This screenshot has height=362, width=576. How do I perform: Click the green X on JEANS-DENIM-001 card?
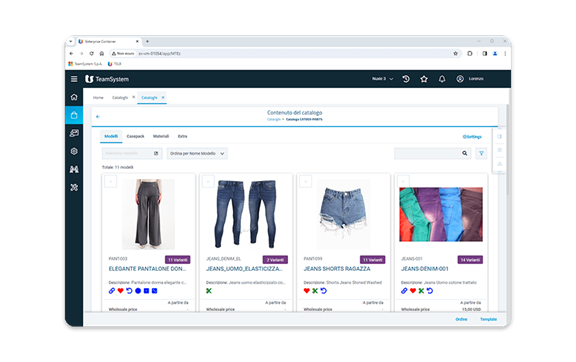coord(421,291)
